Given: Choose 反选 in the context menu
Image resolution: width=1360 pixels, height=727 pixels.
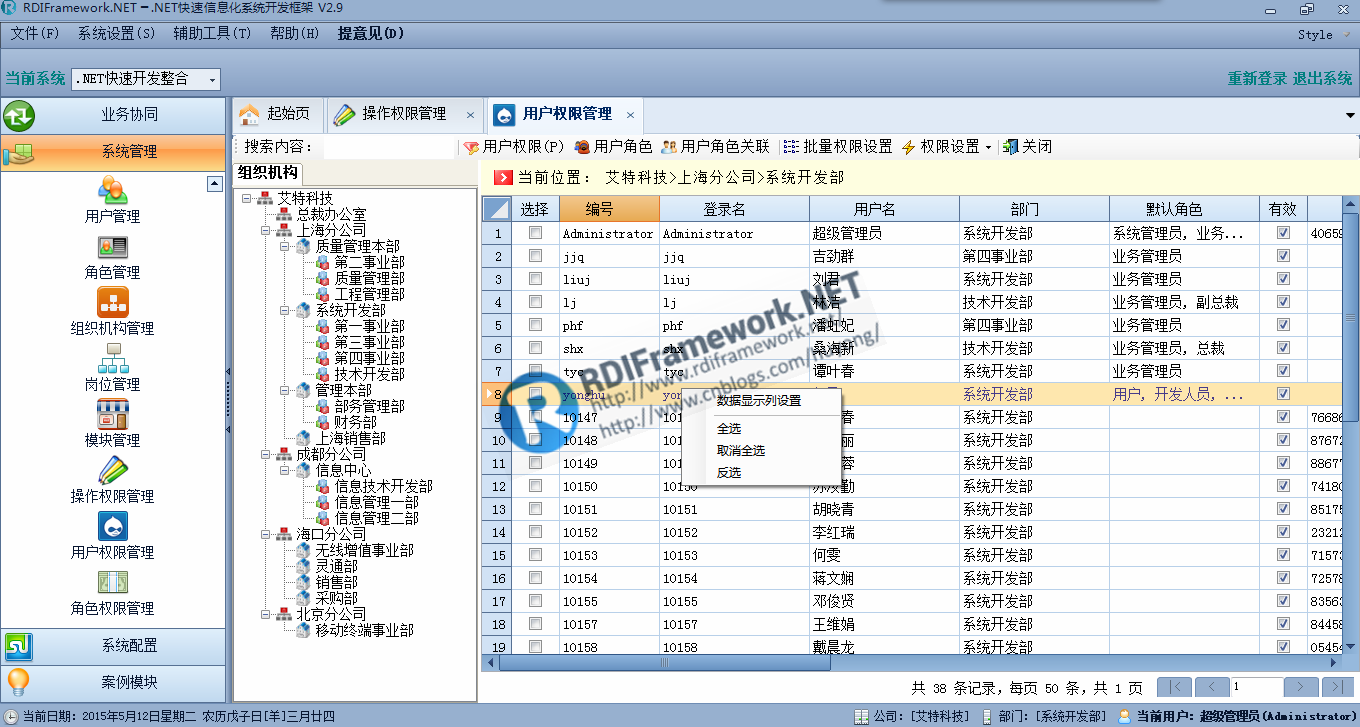Looking at the screenshot, I should click(x=729, y=473).
